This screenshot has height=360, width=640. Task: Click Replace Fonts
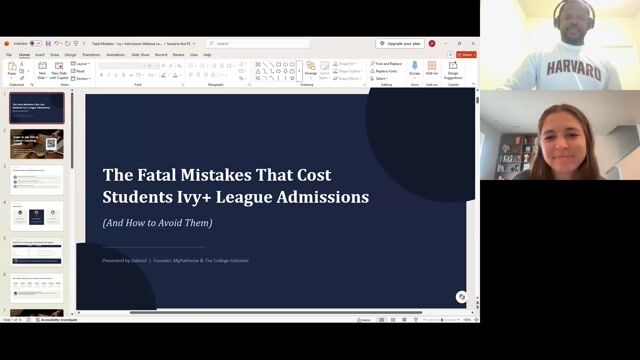(x=384, y=71)
